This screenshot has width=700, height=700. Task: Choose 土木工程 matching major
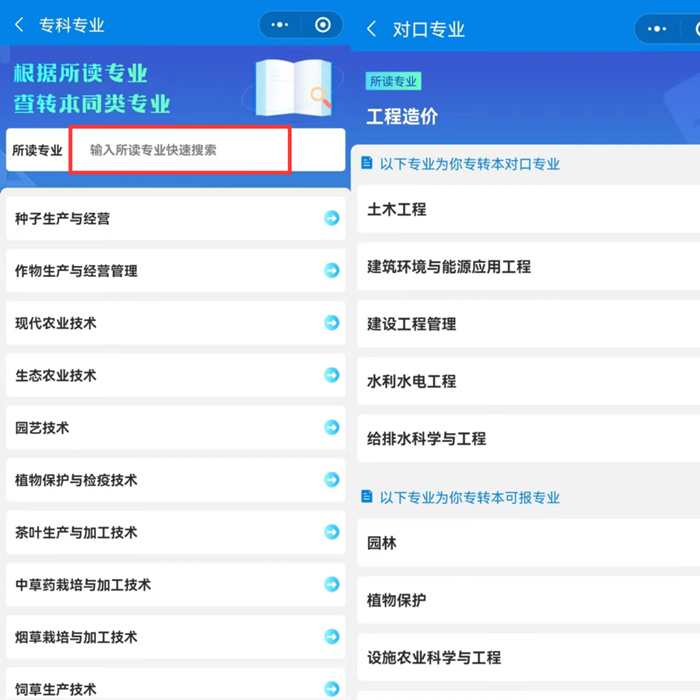[397, 210]
